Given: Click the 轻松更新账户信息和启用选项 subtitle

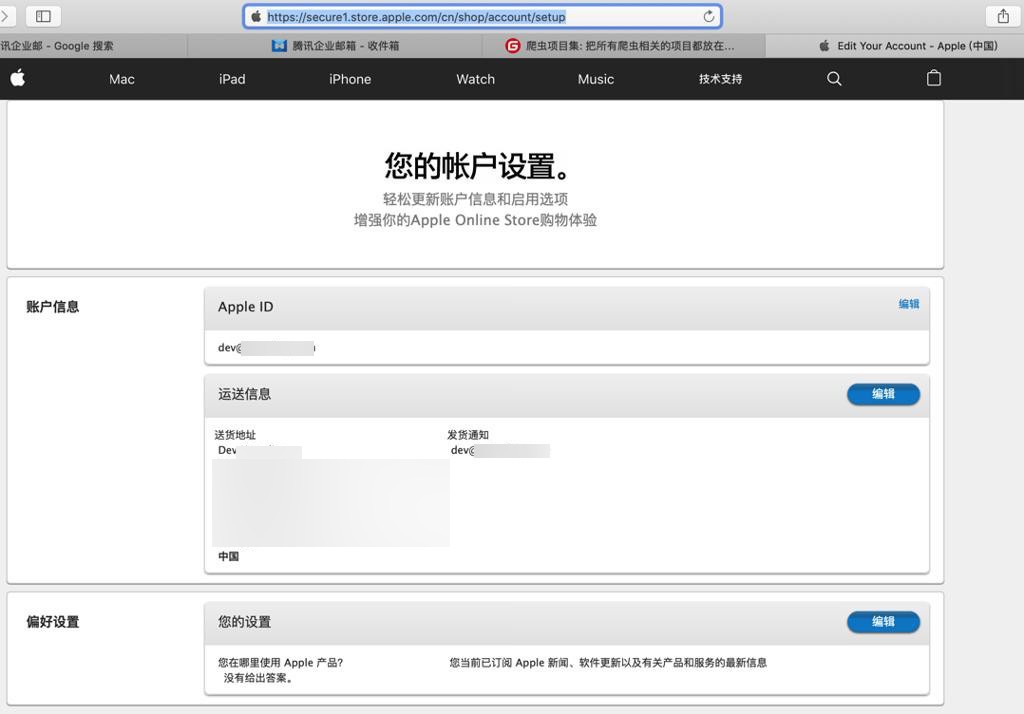Looking at the screenshot, I should pos(475,199).
